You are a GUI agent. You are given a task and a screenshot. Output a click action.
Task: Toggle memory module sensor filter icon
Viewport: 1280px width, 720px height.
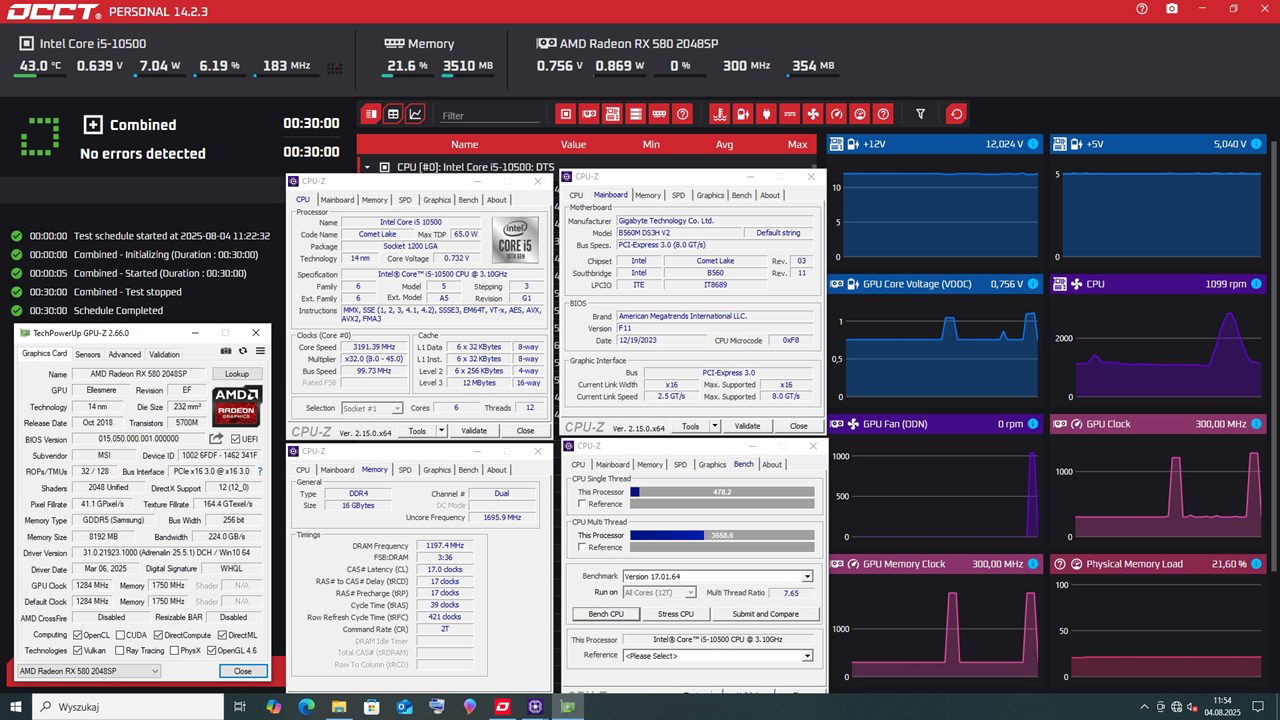(x=659, y=114)
